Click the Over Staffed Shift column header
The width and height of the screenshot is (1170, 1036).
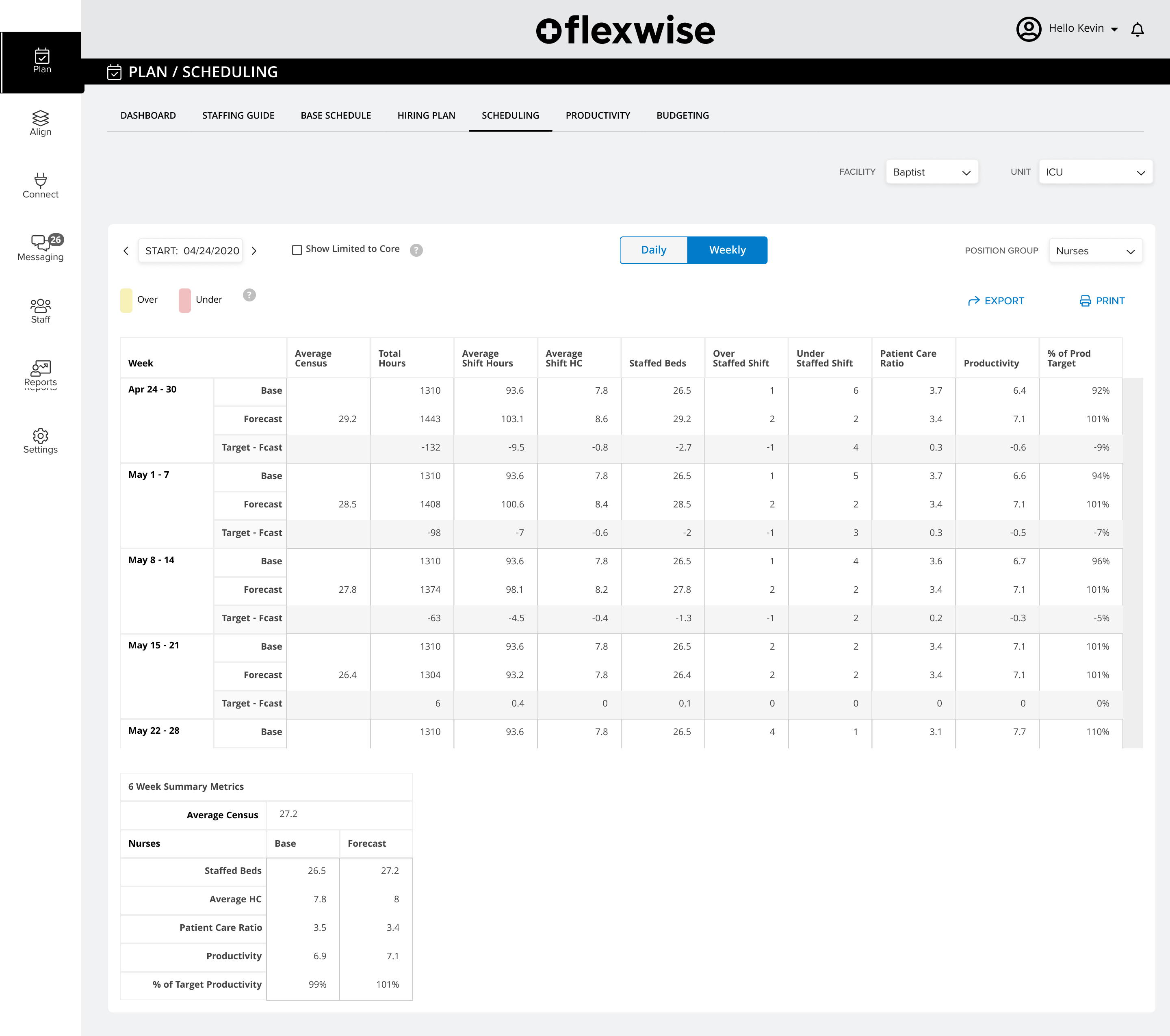746,358
